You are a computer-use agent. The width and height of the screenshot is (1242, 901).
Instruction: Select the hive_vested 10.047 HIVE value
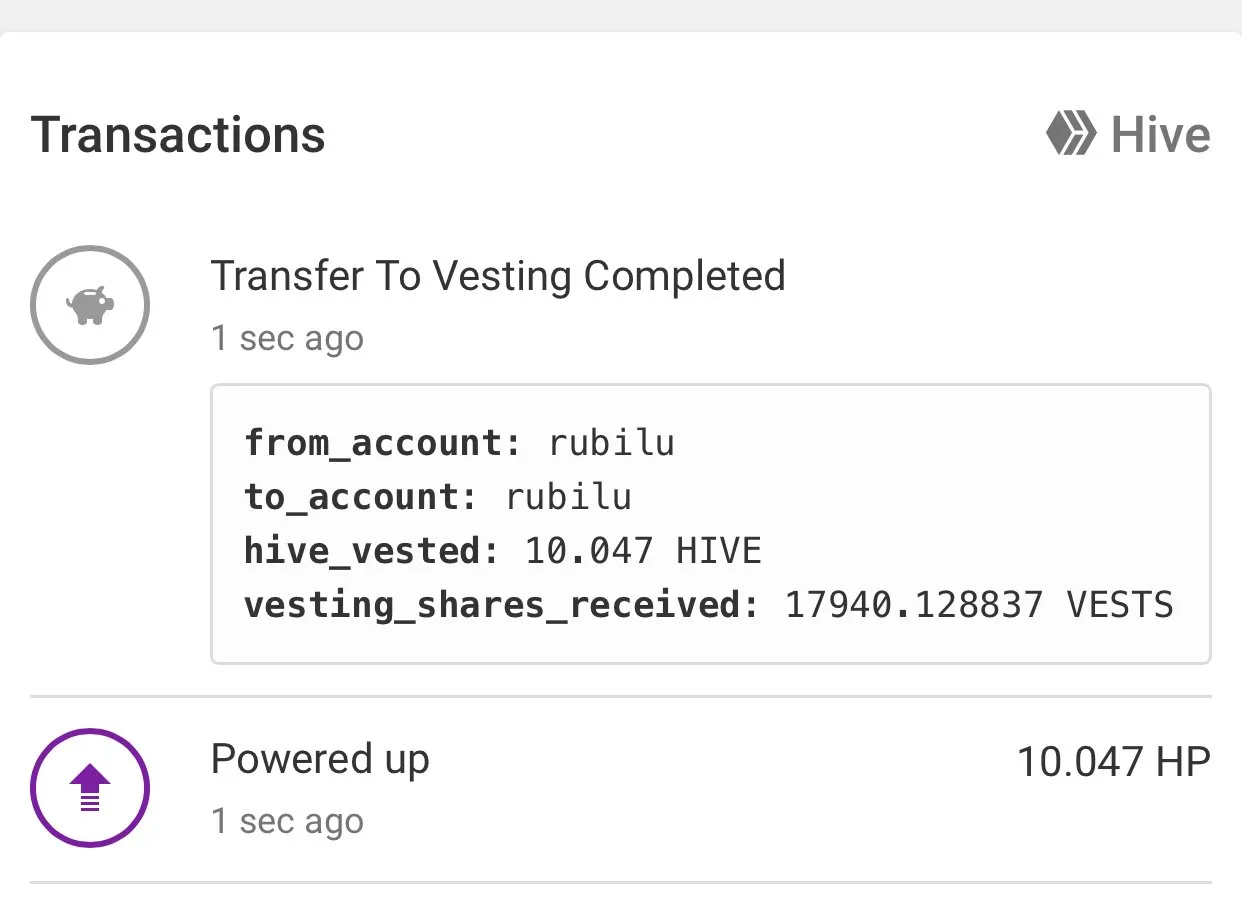[644, 551]
